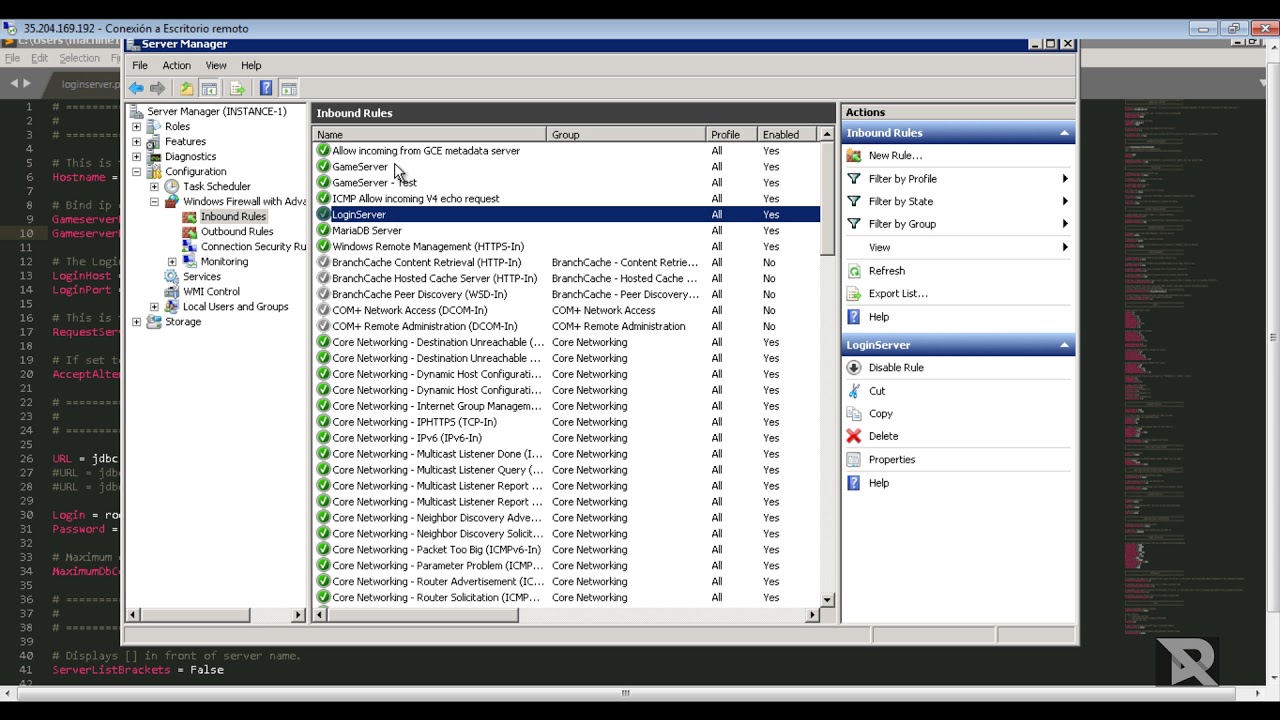Viewport: 1280px width, 720px height.
Task: Click the New Rule icon in Actions
Action: coord(854,155)
